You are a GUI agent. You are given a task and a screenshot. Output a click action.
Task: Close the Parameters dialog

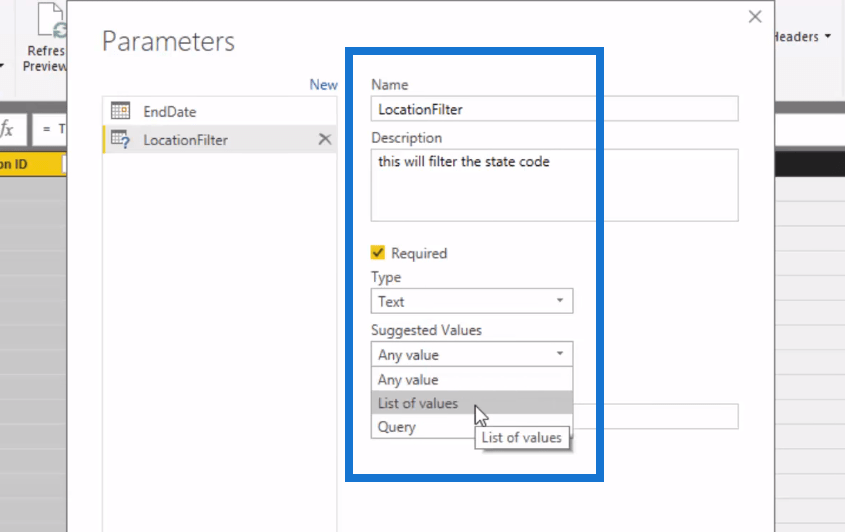pos(754,17)
